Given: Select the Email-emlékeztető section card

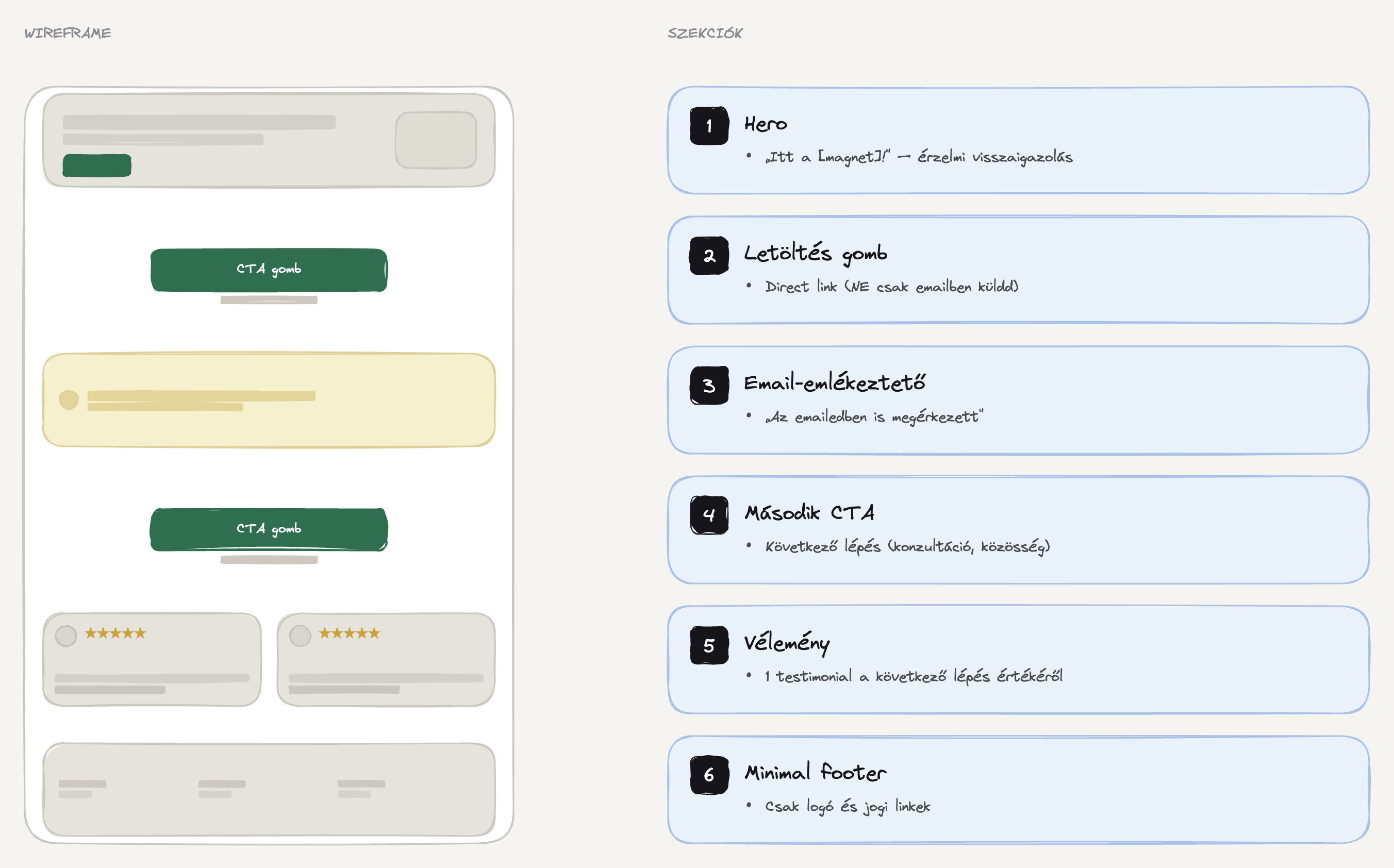Looking at the screenshot, I should tap(1019, 400).
